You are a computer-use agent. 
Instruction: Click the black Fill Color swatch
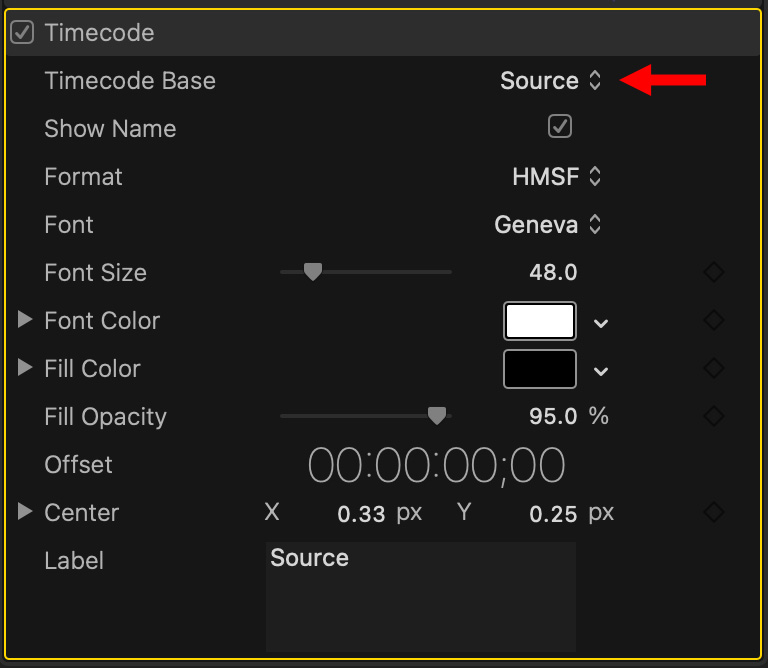(x=540, y=369)
